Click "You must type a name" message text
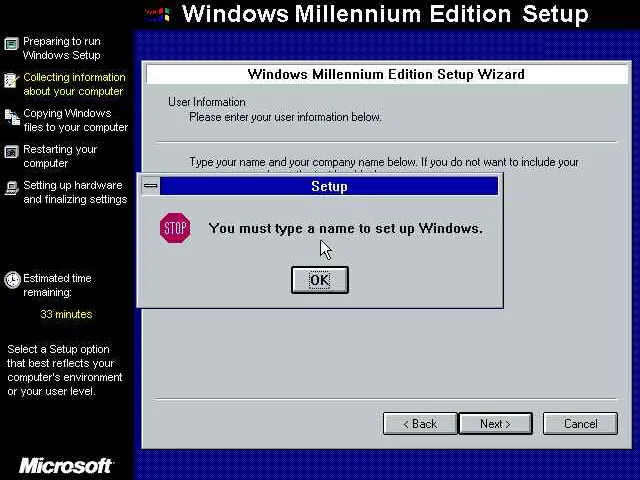The width and height of the screenshot is (640, 480). [345, 228]
